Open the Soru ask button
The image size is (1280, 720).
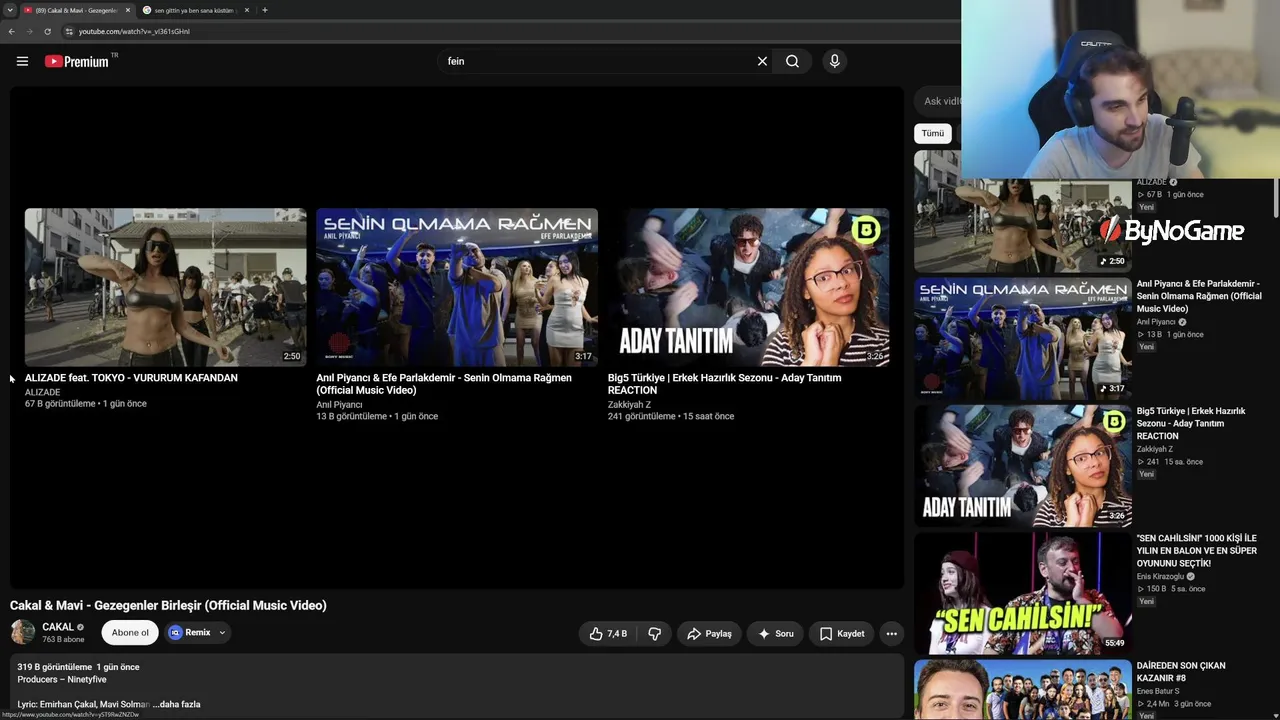click(x=775, y=633)
